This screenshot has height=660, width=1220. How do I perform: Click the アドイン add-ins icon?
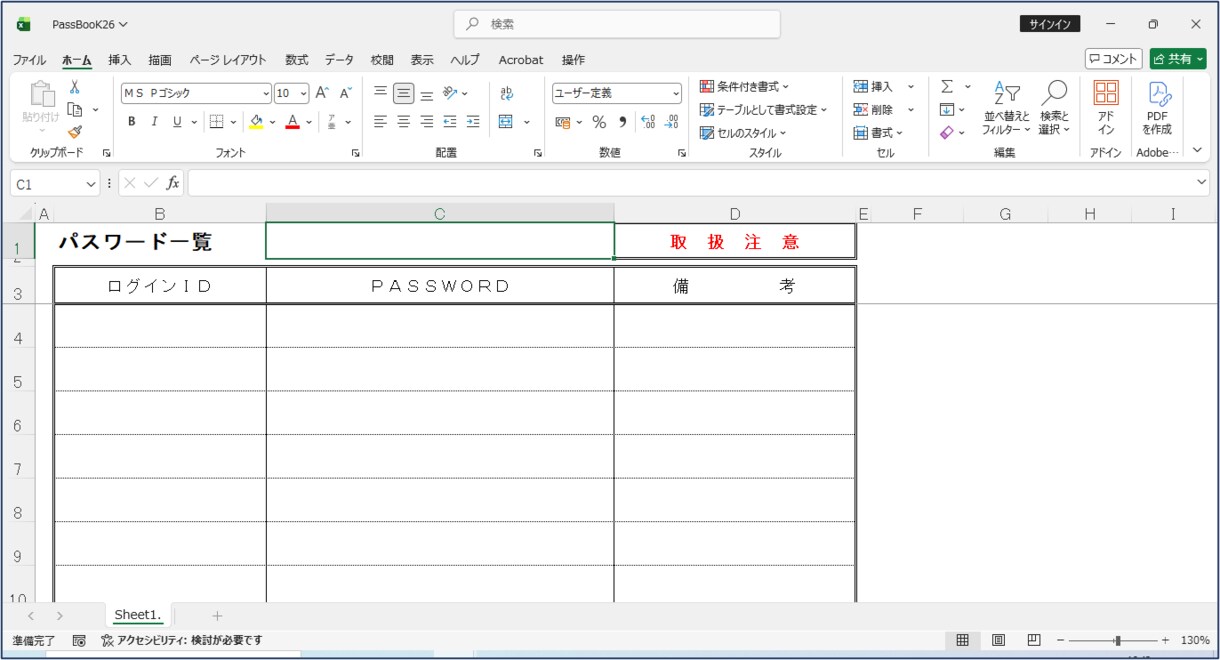click(1106, 109)
